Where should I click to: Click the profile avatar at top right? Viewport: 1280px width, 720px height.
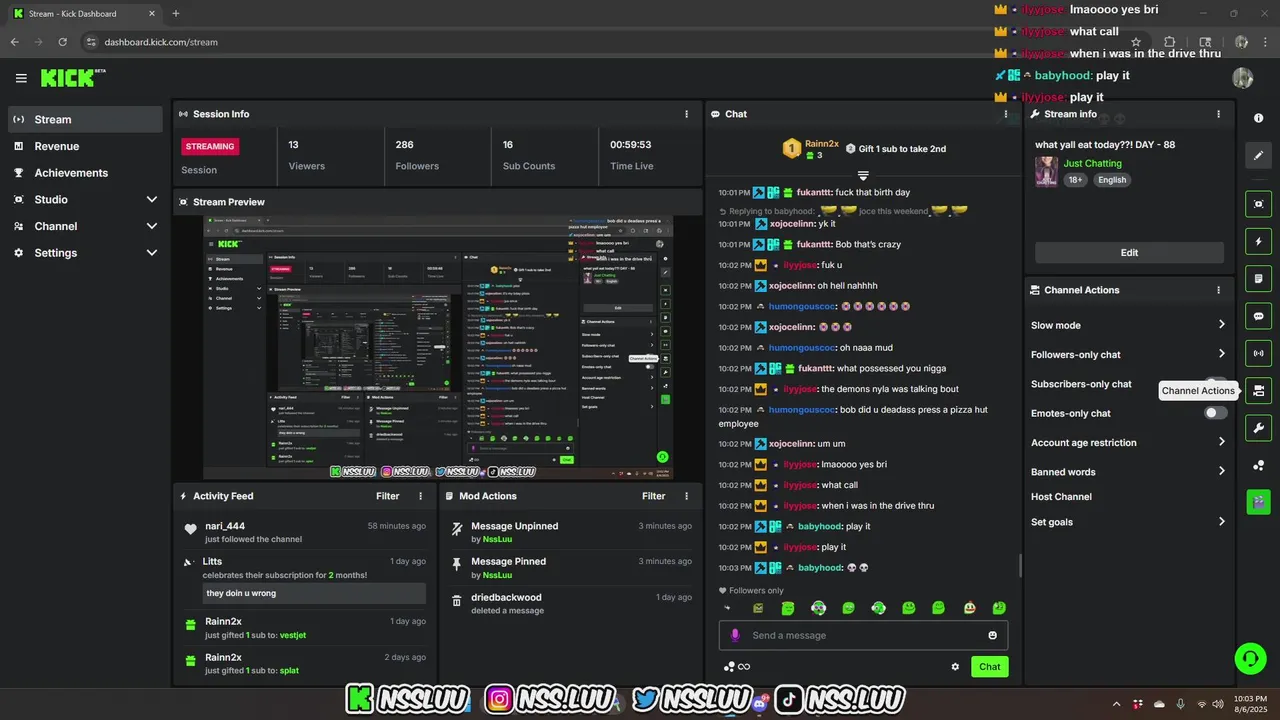(x=1243, y=78)
